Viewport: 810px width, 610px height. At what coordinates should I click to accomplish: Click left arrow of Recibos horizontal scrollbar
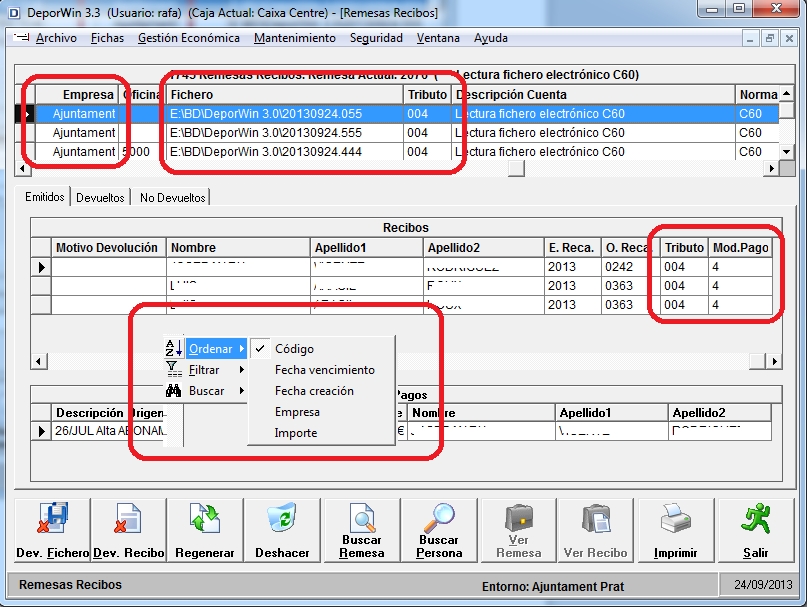[x=39, y=361]
